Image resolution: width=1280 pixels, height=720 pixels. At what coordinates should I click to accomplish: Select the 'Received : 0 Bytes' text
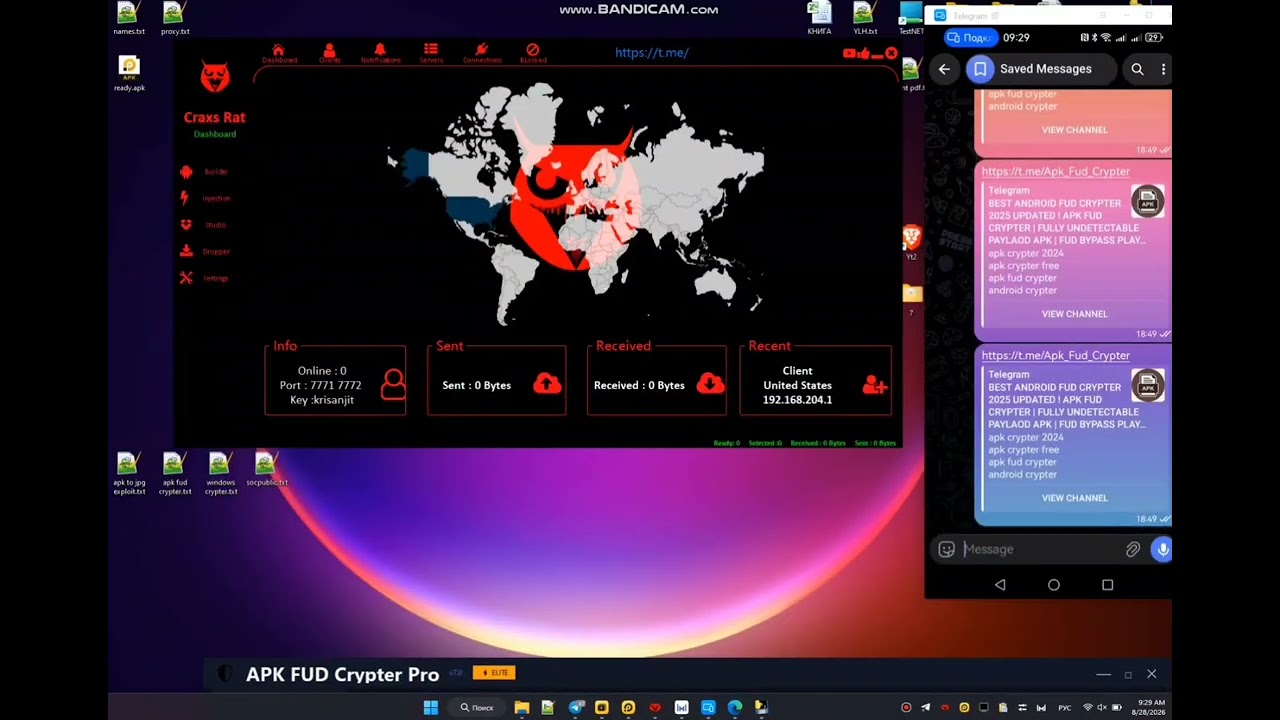point(639,385)
